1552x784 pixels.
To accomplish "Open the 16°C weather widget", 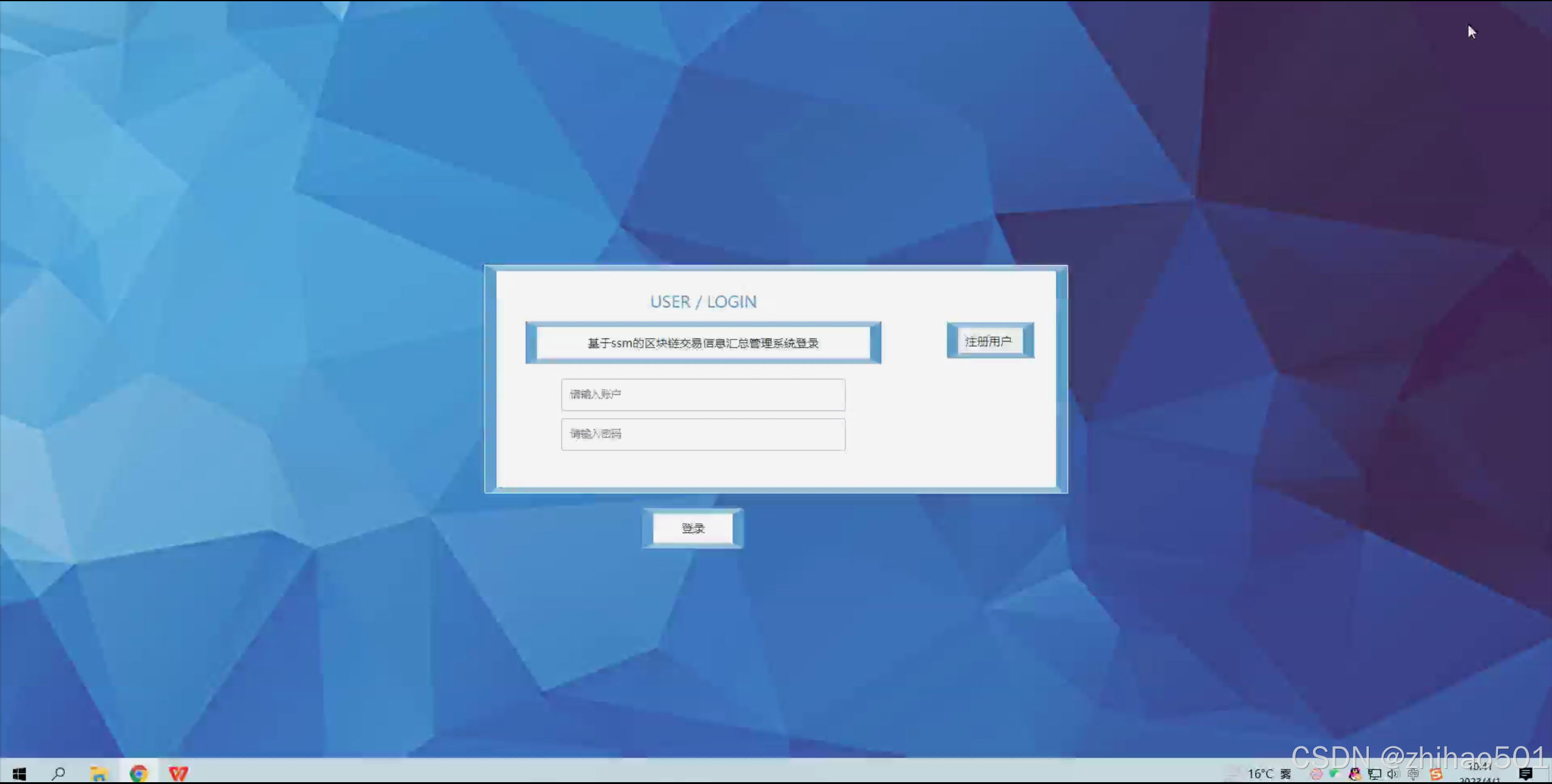I will [1260, 774].
